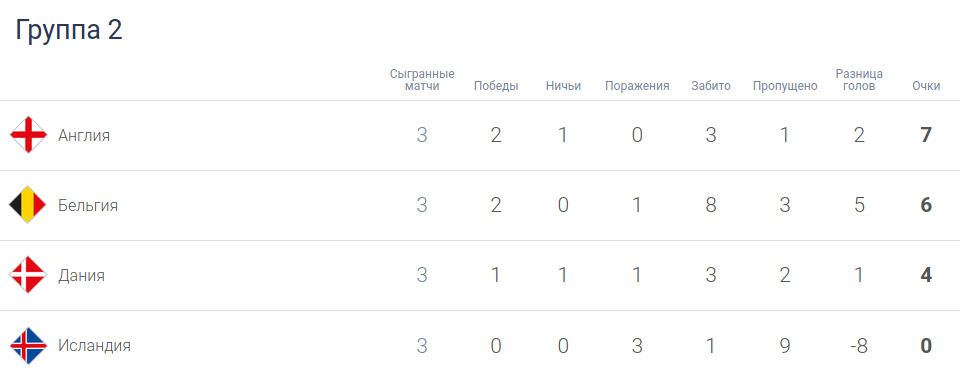The height and width of the screenshot is (380, 960).
Task: Select Belgium's 8 goals scored cell
Action: (711, 206)
